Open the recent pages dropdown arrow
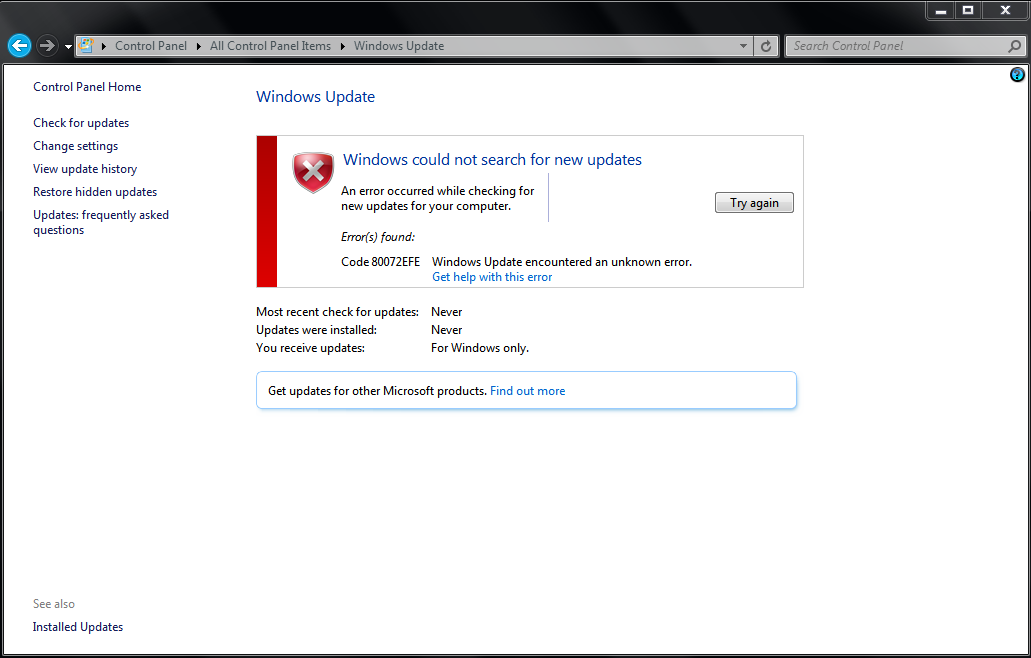The height and width of the screenshot is (658, 1031). coord(68,47)
